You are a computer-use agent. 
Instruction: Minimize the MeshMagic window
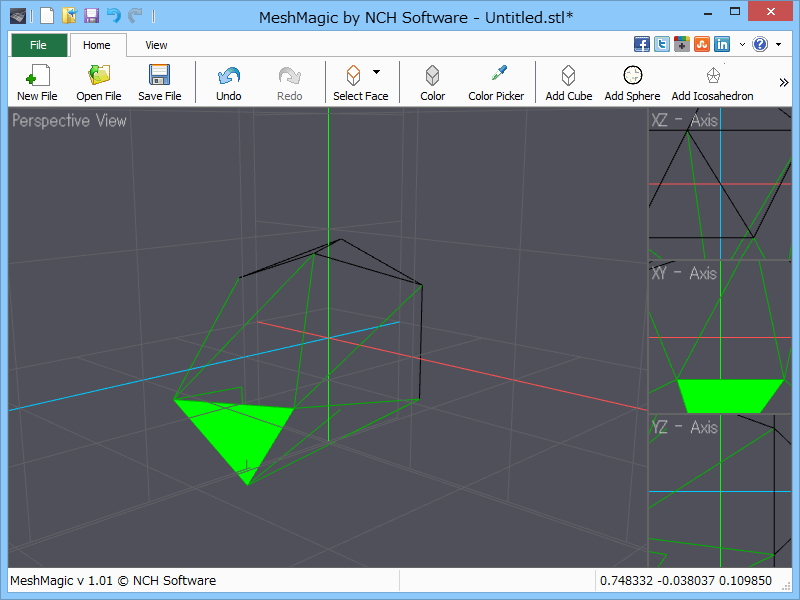(708, 13)
